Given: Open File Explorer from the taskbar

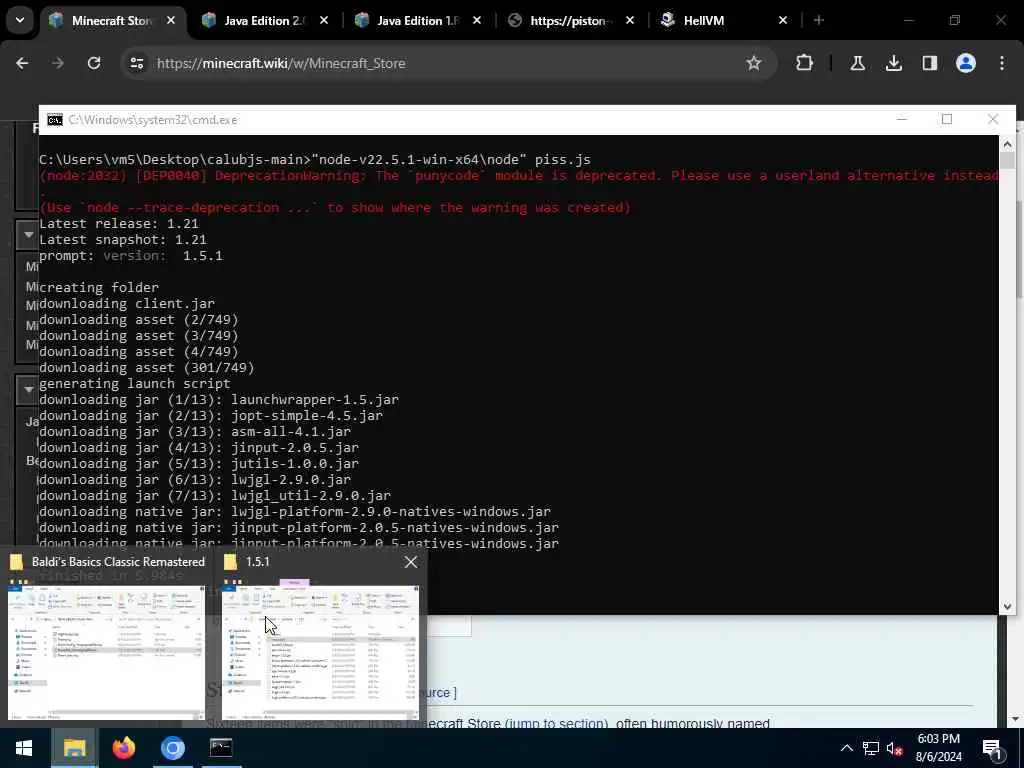Looking at the screenshot, I should [74, 748].
